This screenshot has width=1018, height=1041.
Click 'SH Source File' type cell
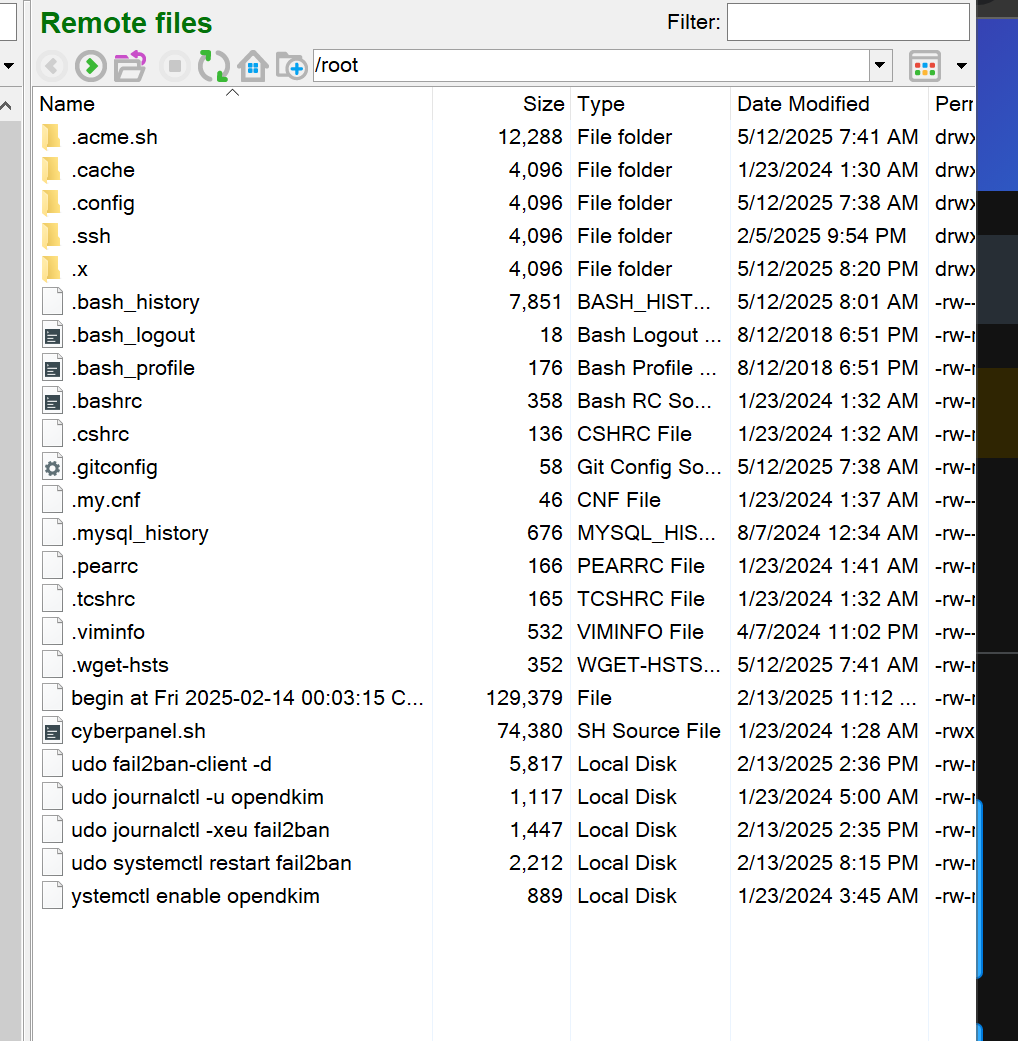point(649,731)
